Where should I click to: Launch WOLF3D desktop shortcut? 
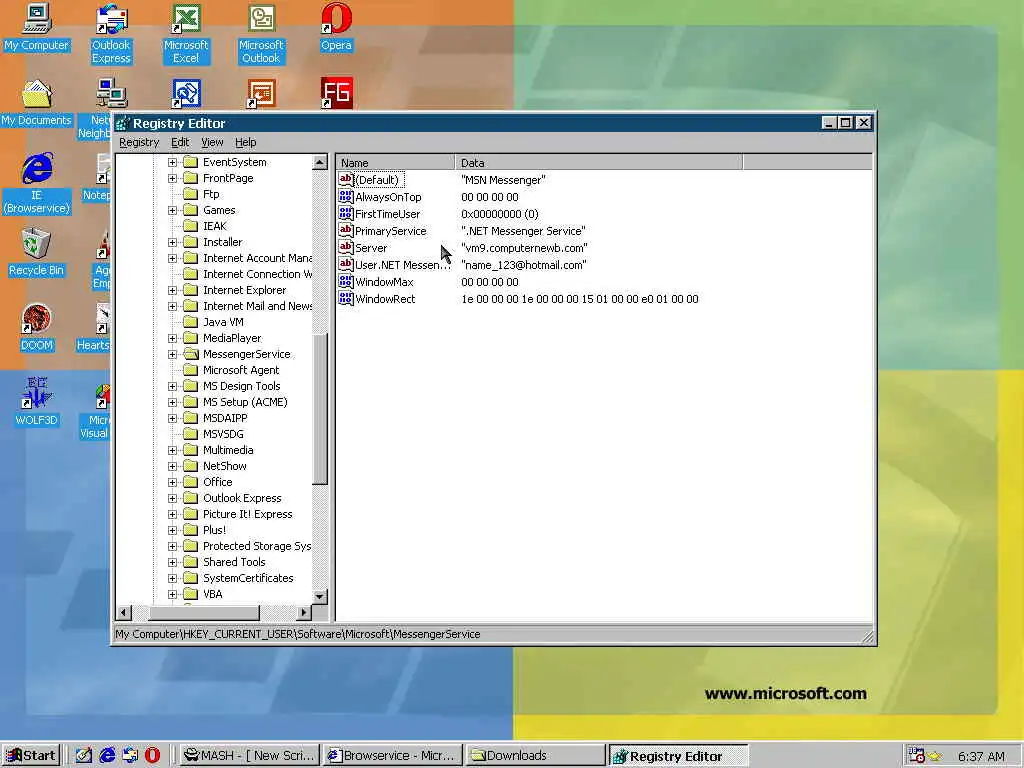point(37,403)
